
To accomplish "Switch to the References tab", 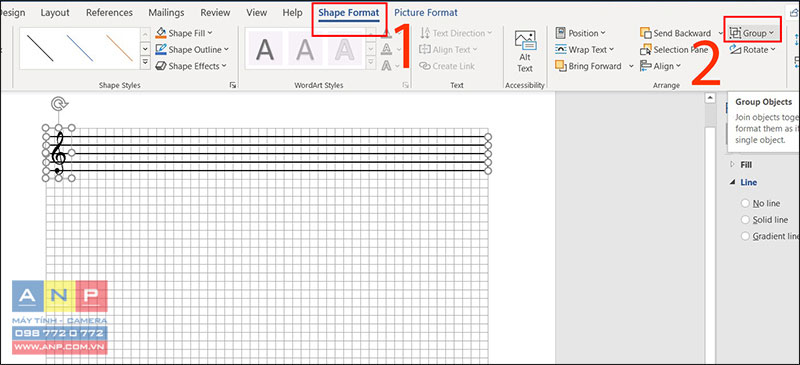I will pos(109,13).
